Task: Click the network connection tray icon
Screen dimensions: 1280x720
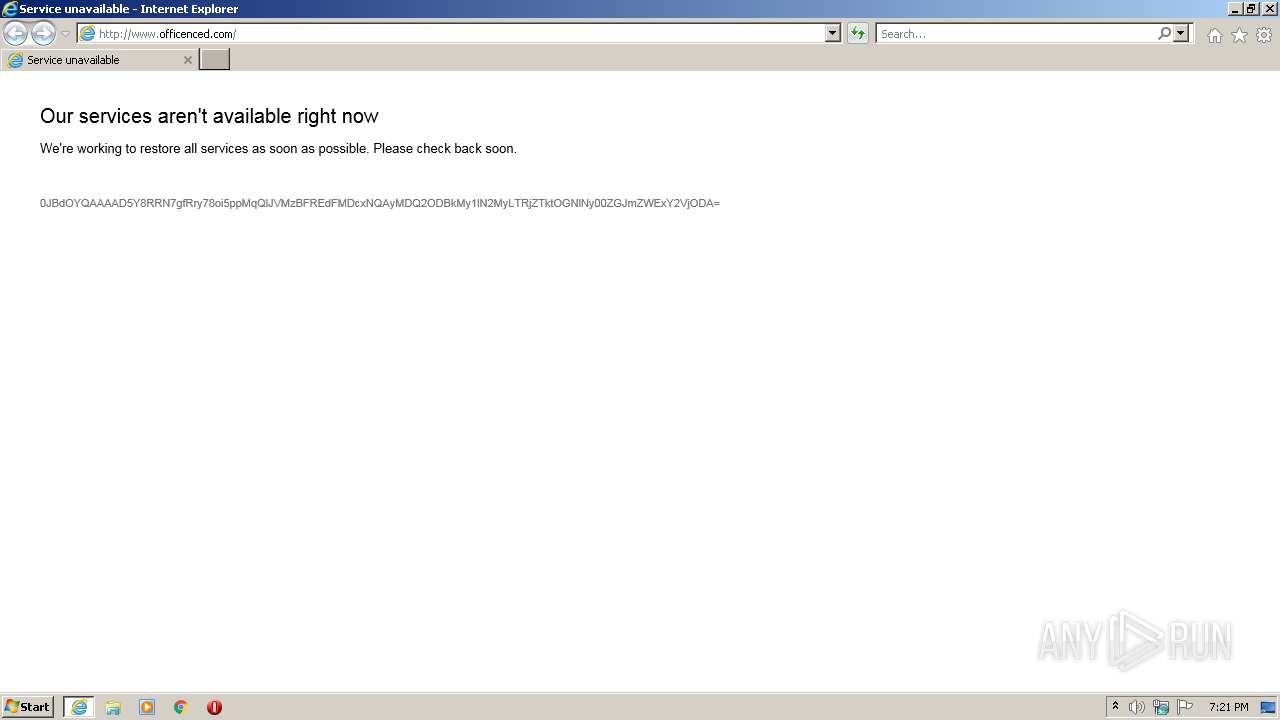Action: tap(1161, 707)
